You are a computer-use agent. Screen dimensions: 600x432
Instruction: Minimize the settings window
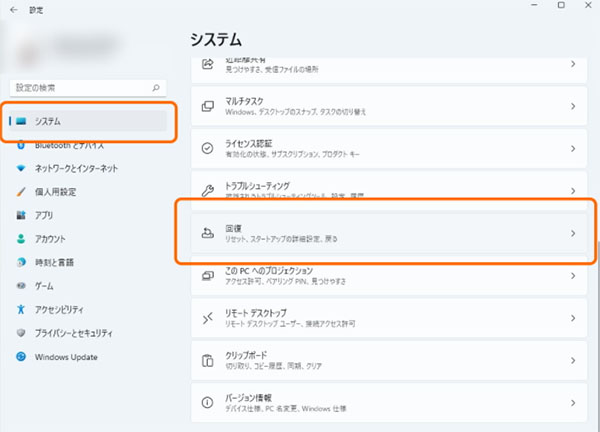click(x=534, y=5)
